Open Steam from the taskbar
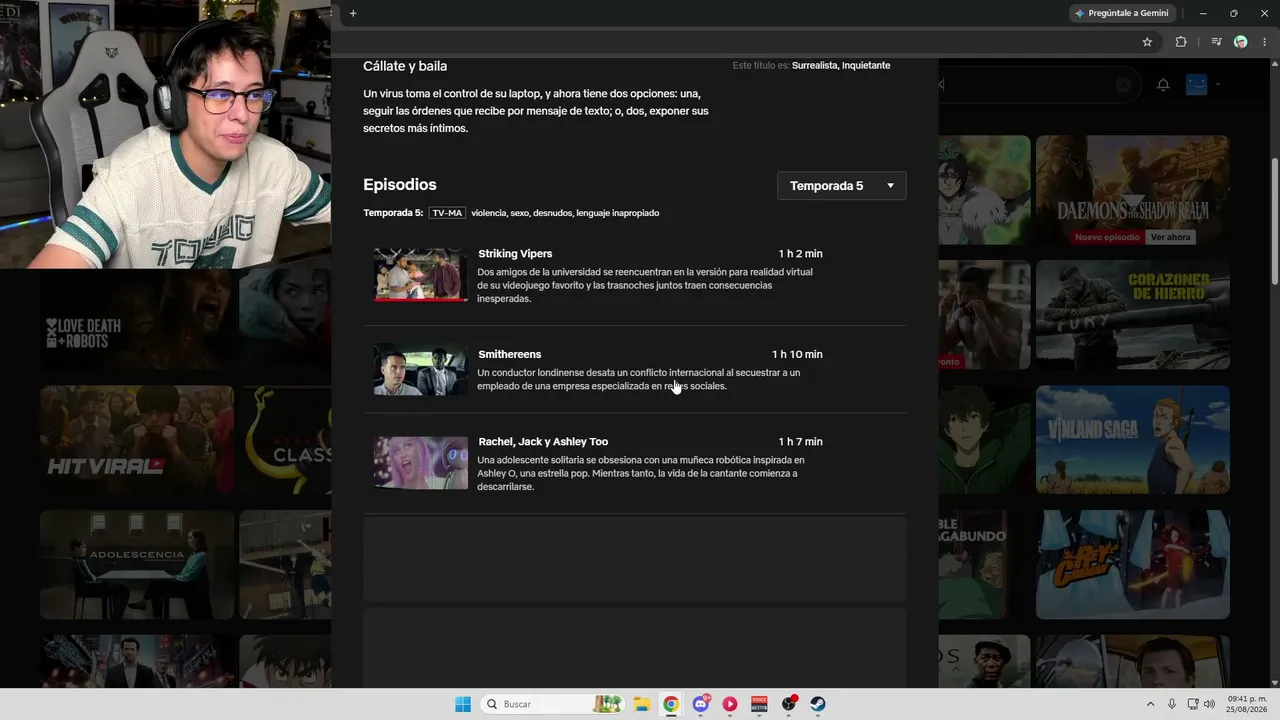This screenshot has width=1280, height=720. coord(818,704)
